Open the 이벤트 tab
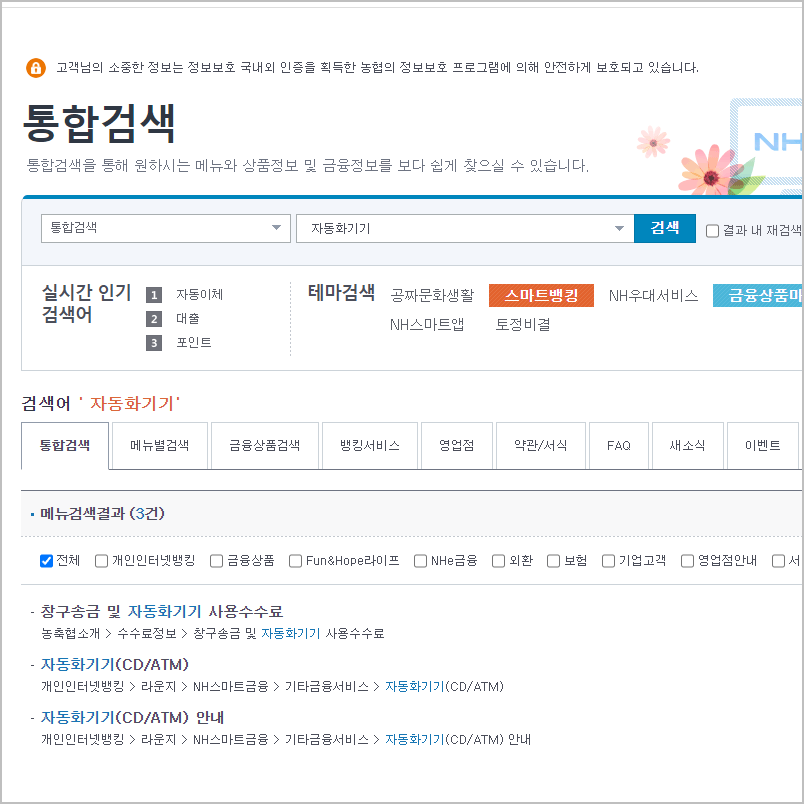Image resolution: width=804 pixels, height=804 pixels. coord(762,446)
